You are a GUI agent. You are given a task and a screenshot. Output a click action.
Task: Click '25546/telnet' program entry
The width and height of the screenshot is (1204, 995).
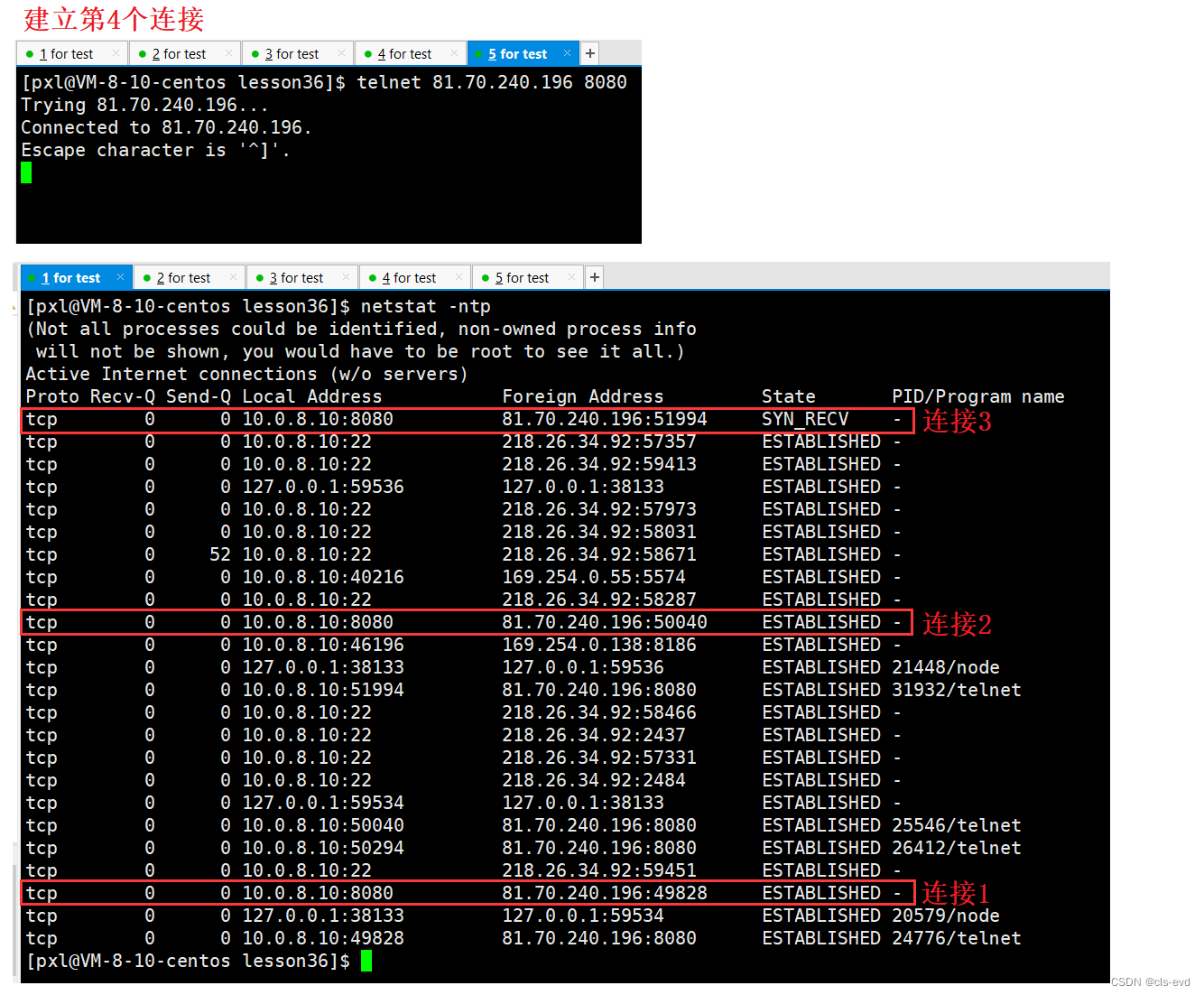[957, 825]
